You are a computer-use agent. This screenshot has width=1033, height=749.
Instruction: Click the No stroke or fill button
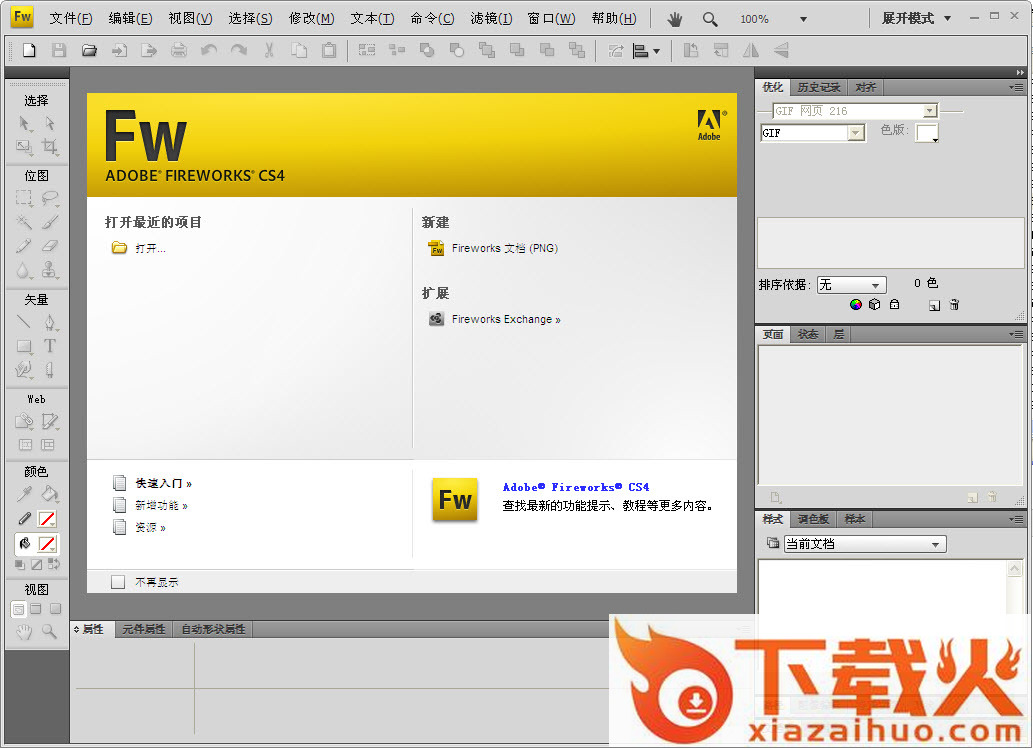(37, 565)
